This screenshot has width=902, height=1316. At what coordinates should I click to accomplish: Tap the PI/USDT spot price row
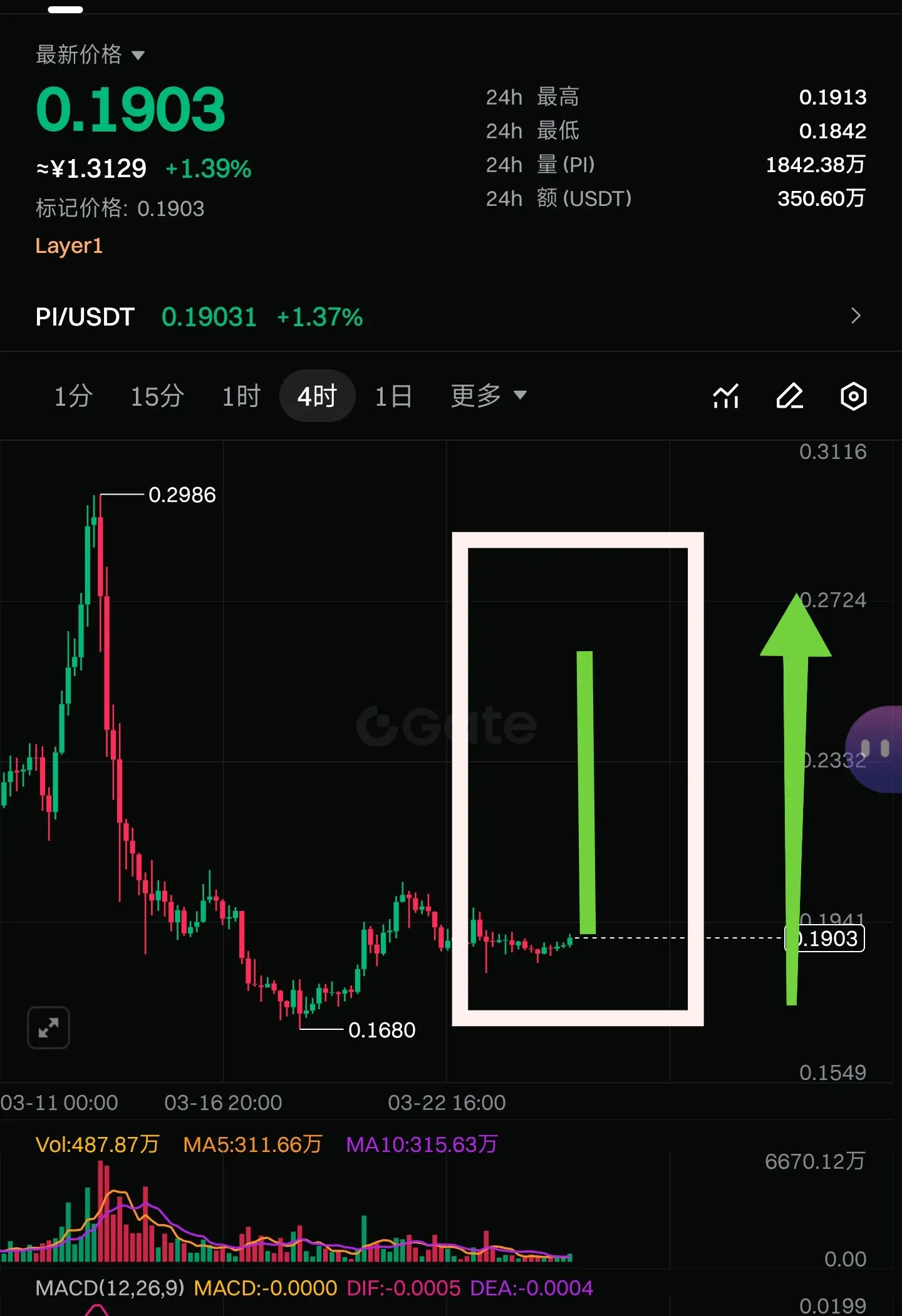[451, 317]
